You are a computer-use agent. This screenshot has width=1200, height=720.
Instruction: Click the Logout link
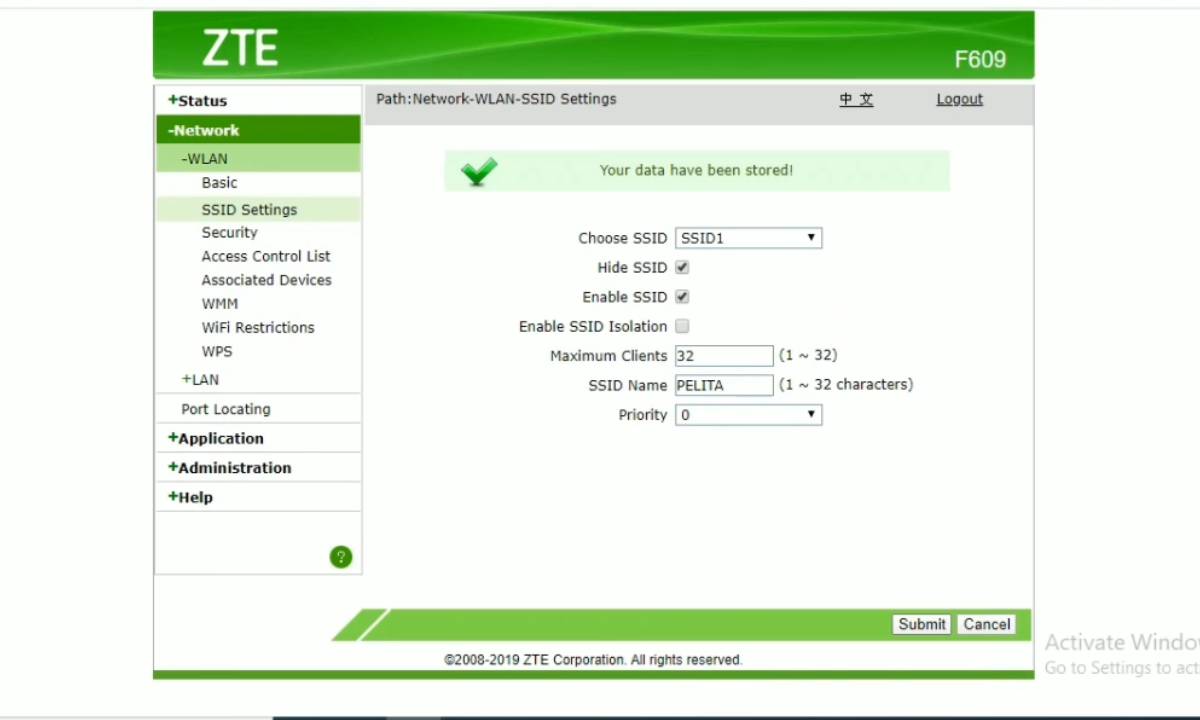[x=959, y=99]
